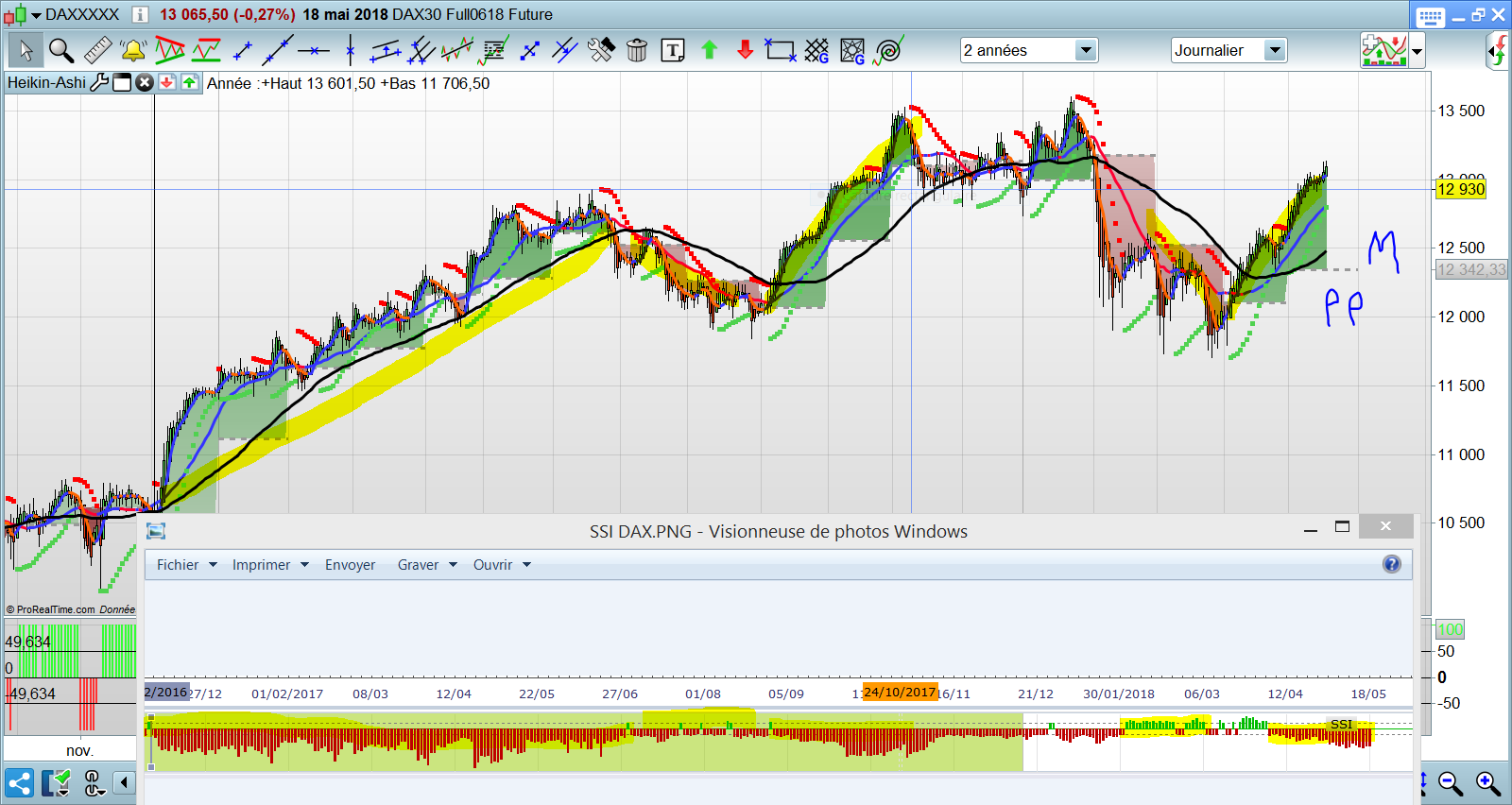This screenshot has height=805, width=1512.
Task: Insert a green up arrow marker
Action: 709,50
